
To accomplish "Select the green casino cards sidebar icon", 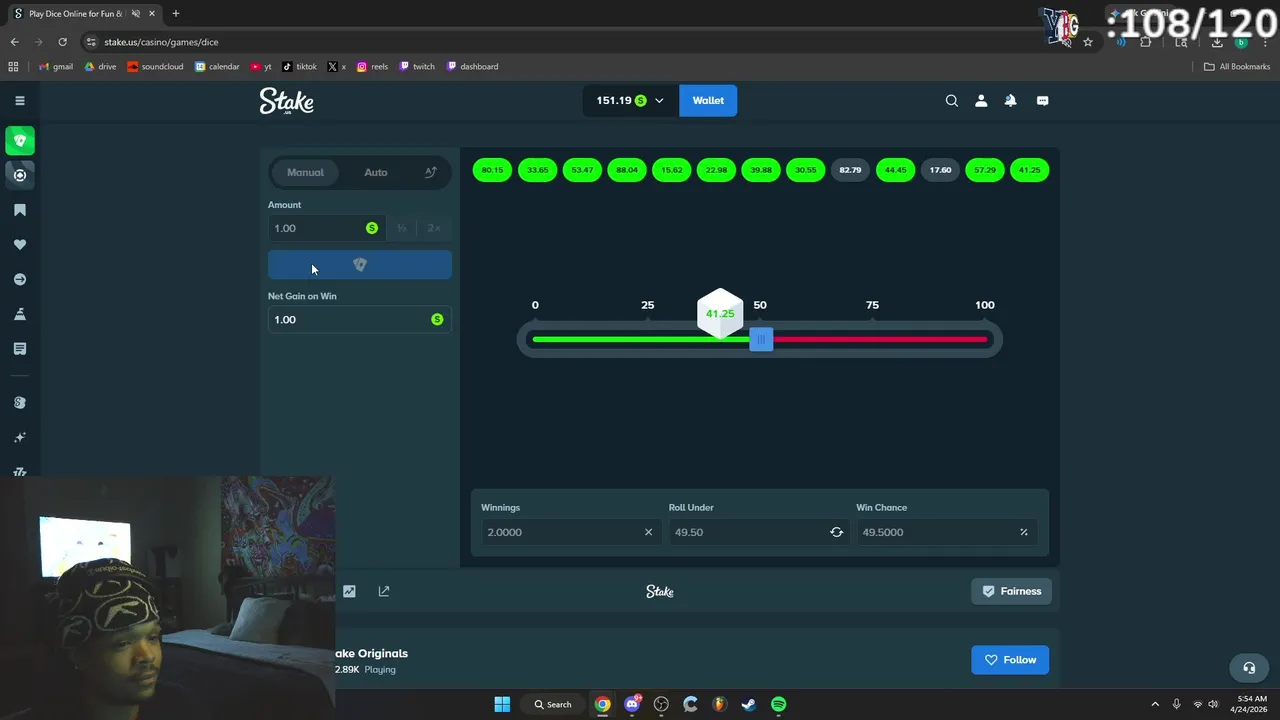I will point(20,140).
